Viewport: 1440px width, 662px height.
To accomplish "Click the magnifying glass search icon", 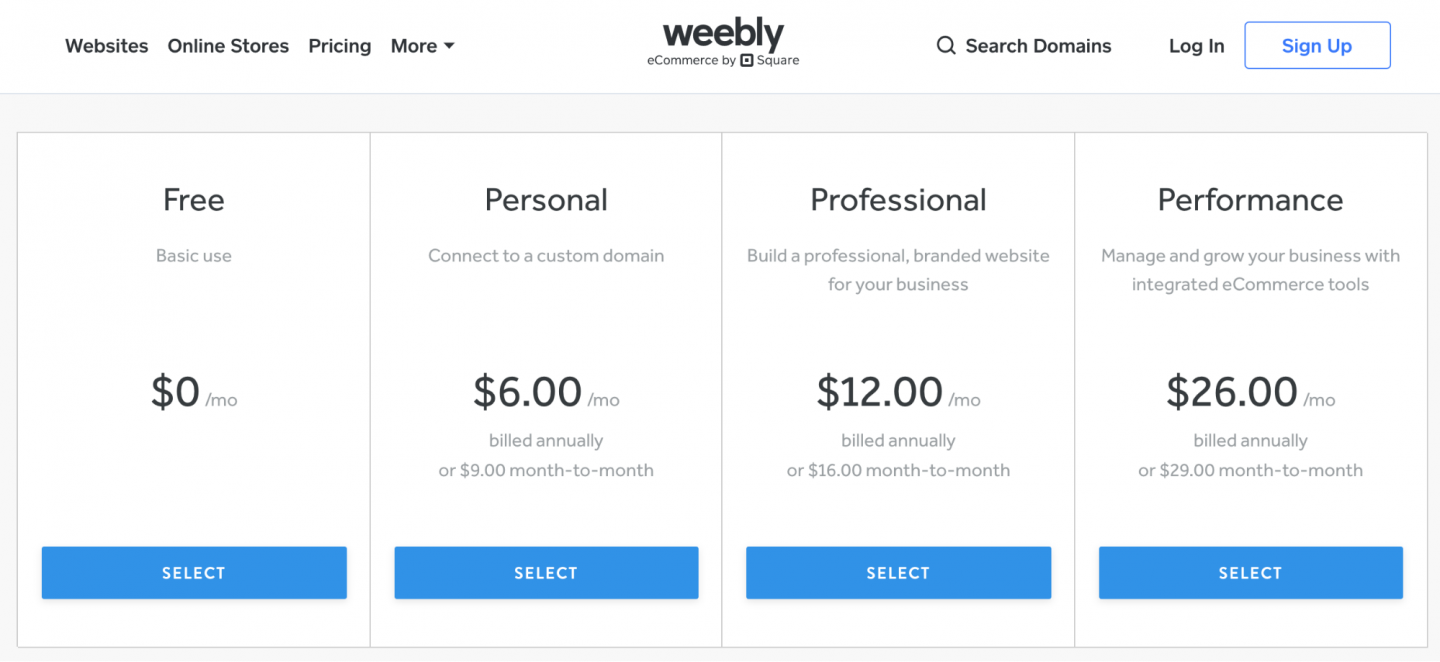I will 945,46.
